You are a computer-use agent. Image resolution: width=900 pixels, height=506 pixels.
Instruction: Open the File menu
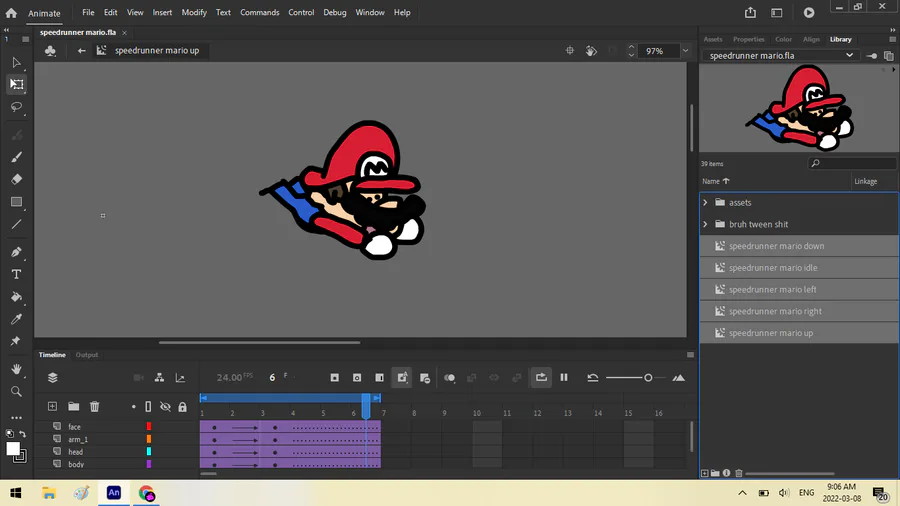point(88,12)
